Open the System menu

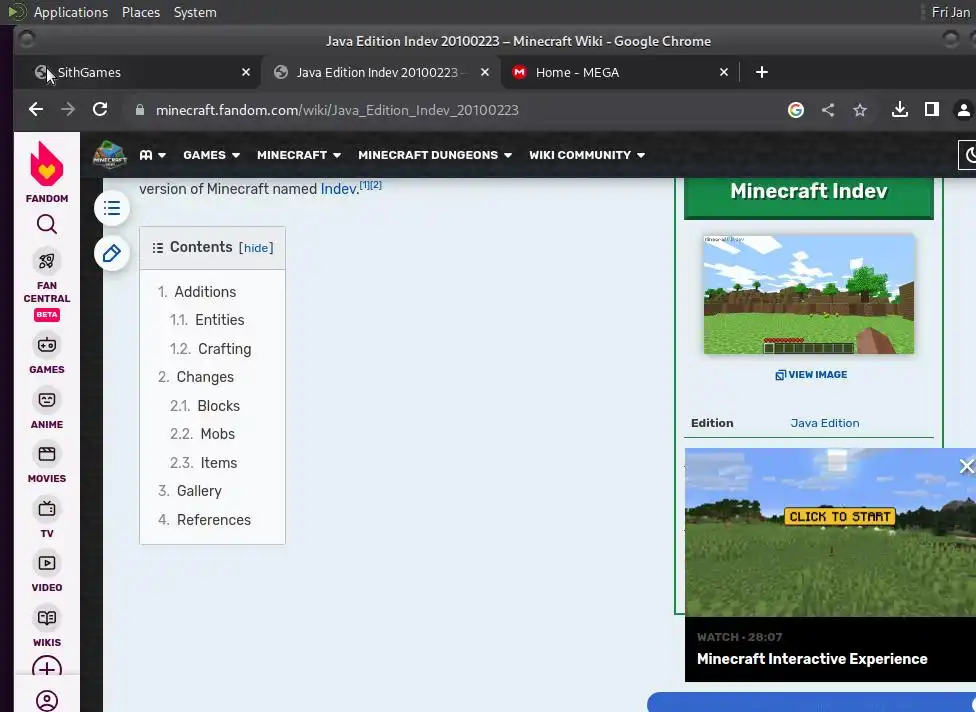(195, 12)
